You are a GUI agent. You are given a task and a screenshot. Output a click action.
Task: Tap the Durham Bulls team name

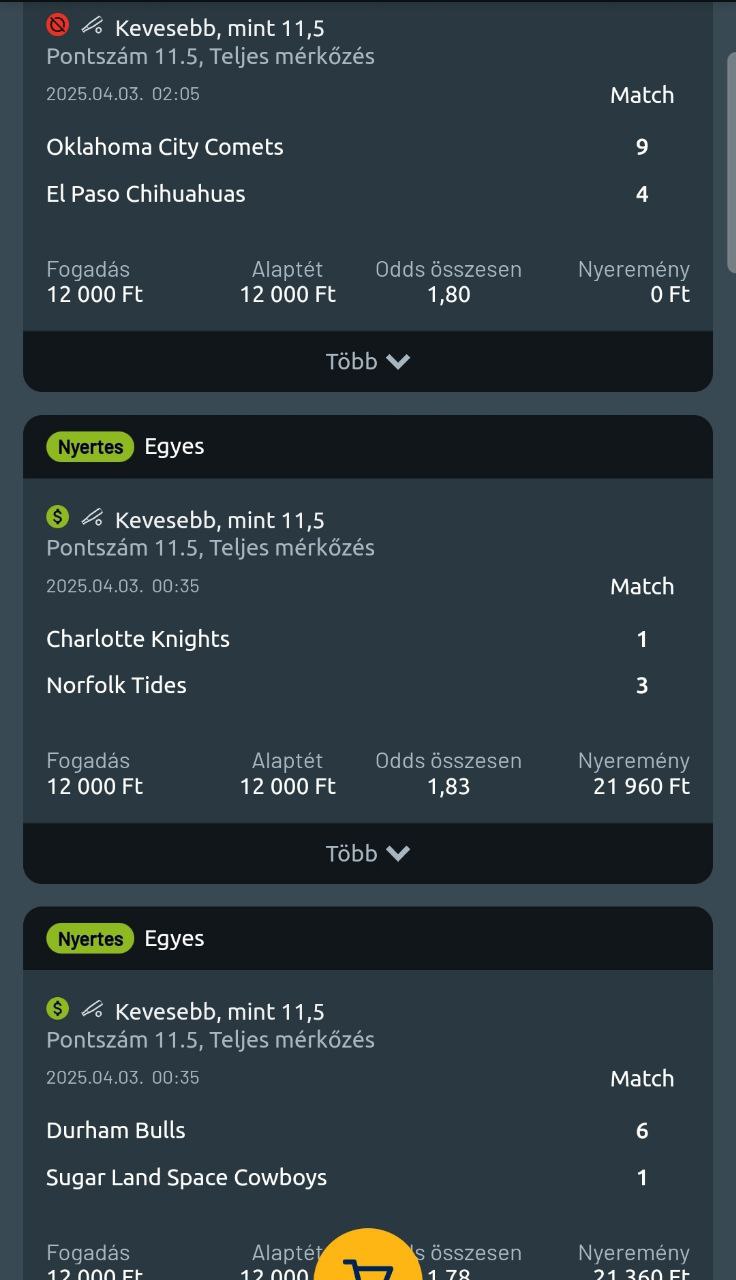click(116, 1130)
